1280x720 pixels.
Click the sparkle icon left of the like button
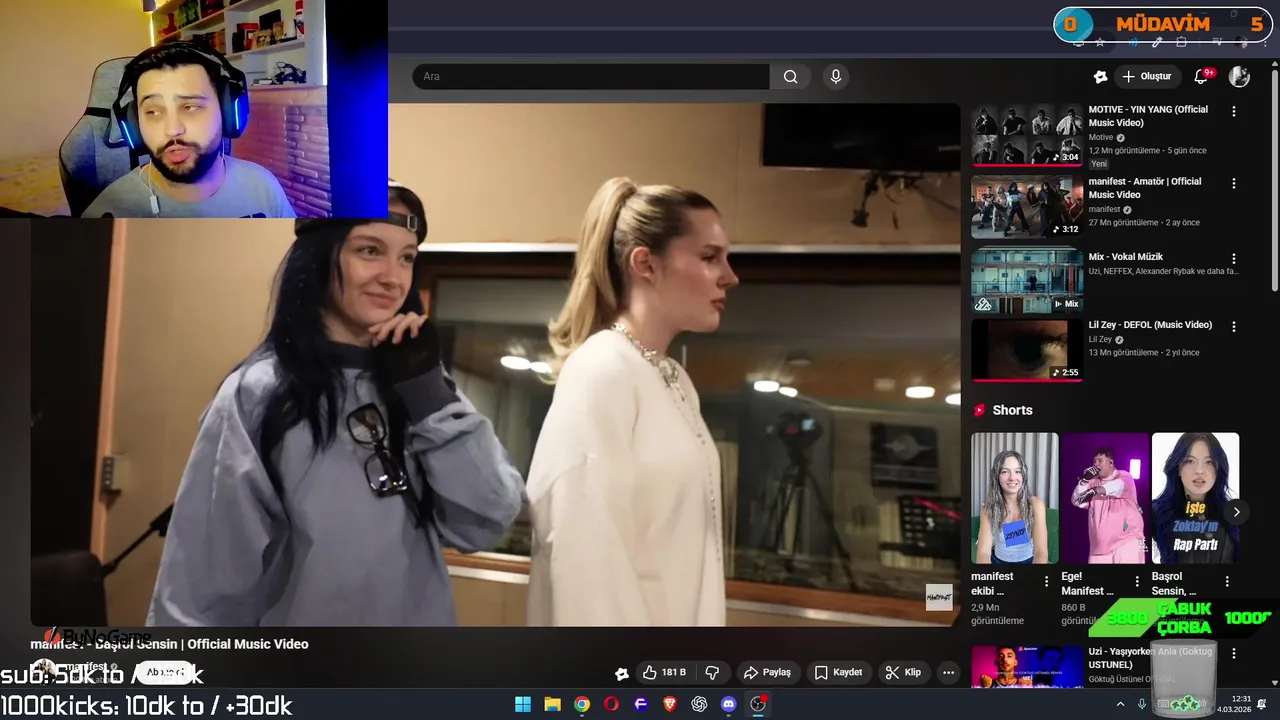(621, 673)
